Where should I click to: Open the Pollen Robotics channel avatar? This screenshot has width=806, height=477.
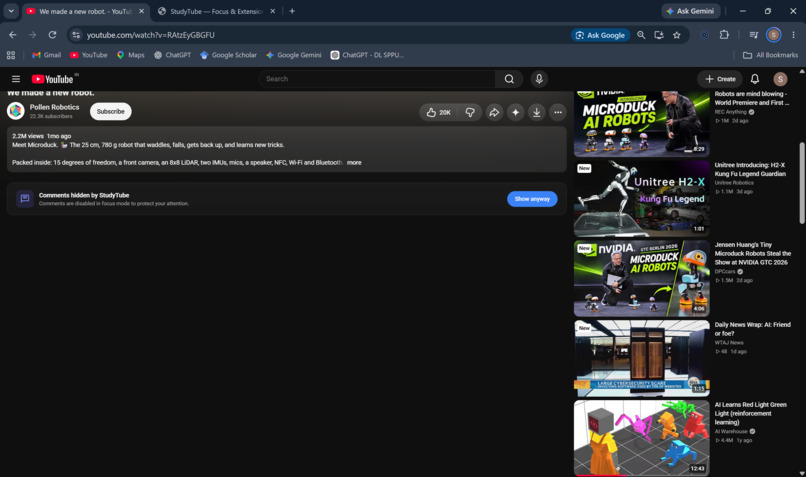coord(16,111)
